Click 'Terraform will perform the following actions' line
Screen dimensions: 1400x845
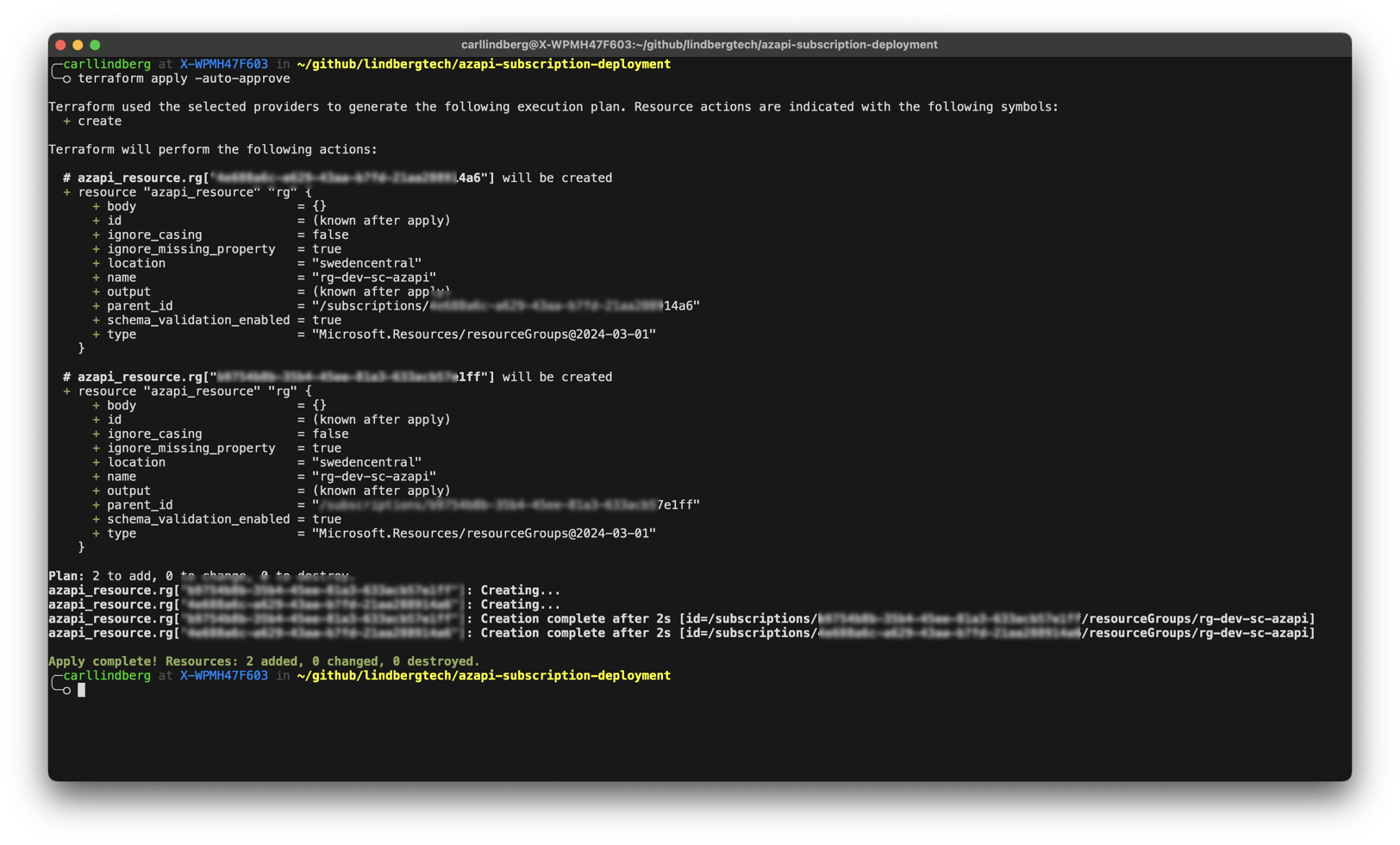click(x=212, y=149)
